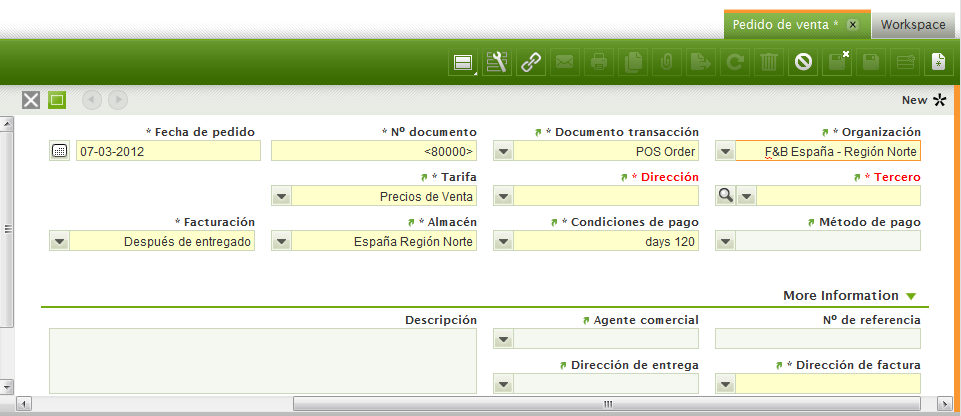Click the plain save floppy disk icon

(871, 62)
